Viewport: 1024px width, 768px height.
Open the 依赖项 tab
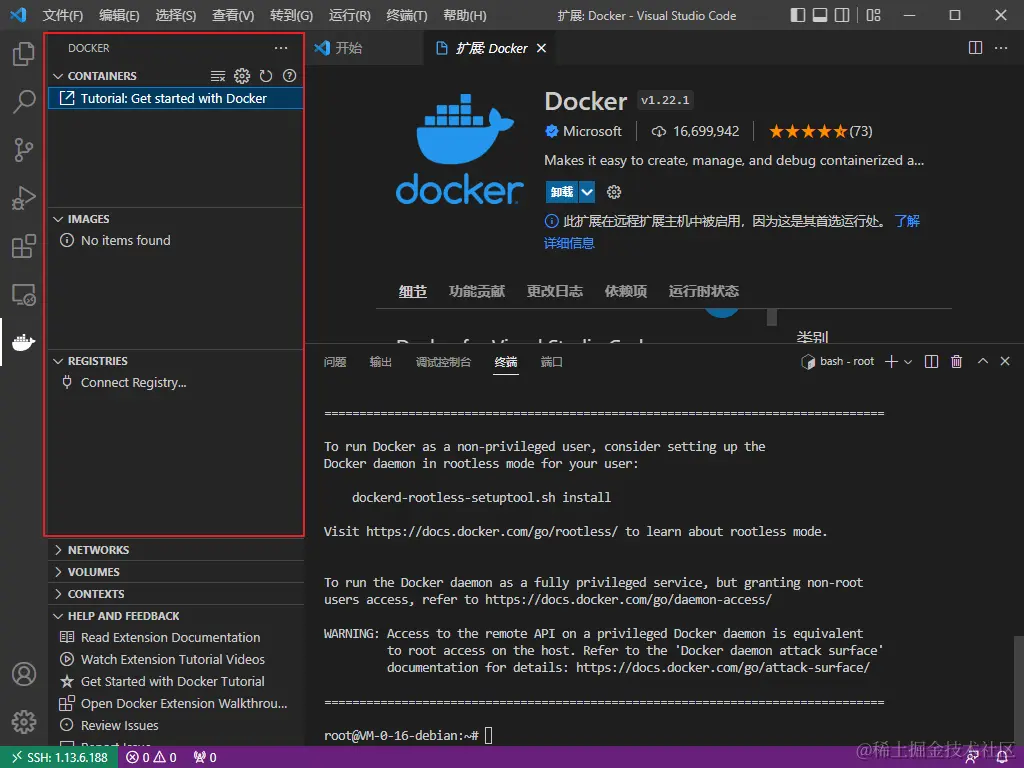626,291
